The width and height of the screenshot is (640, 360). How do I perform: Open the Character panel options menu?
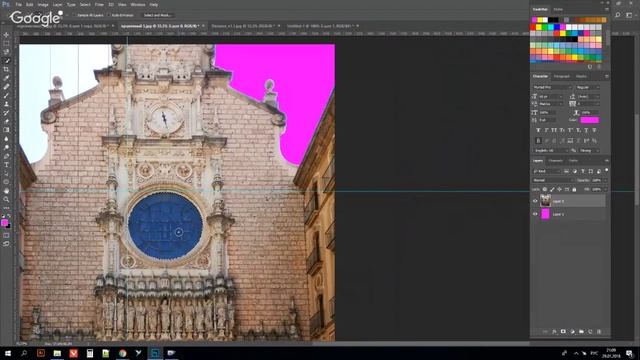[607, 76]
